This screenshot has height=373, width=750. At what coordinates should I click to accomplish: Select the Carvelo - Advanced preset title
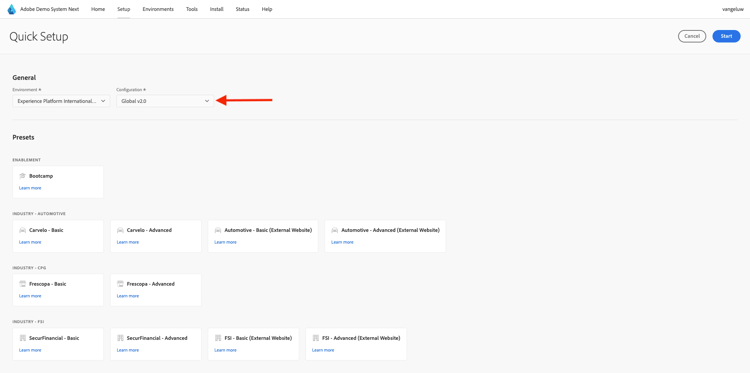(149, 230)
